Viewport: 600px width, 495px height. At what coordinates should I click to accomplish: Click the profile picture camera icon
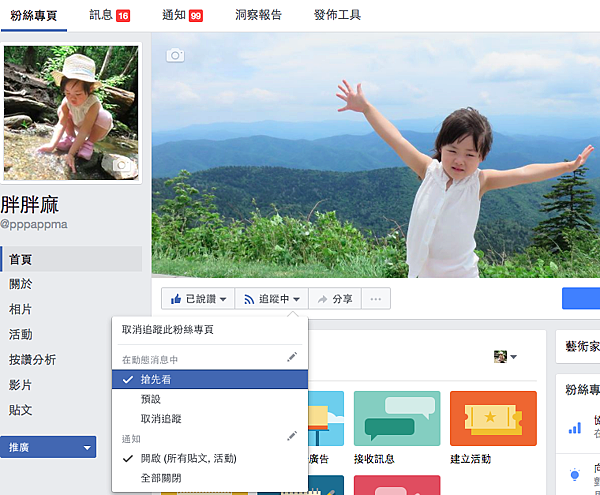pos(122,165)
